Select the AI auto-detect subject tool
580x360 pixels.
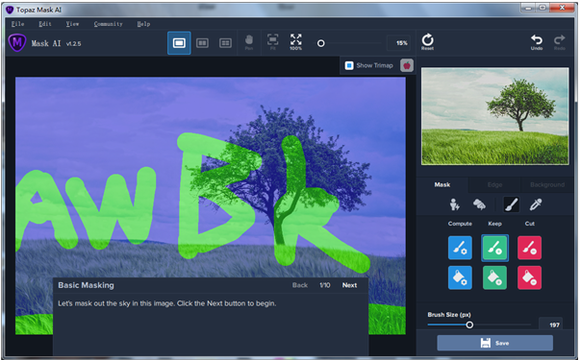coord(454,204)
